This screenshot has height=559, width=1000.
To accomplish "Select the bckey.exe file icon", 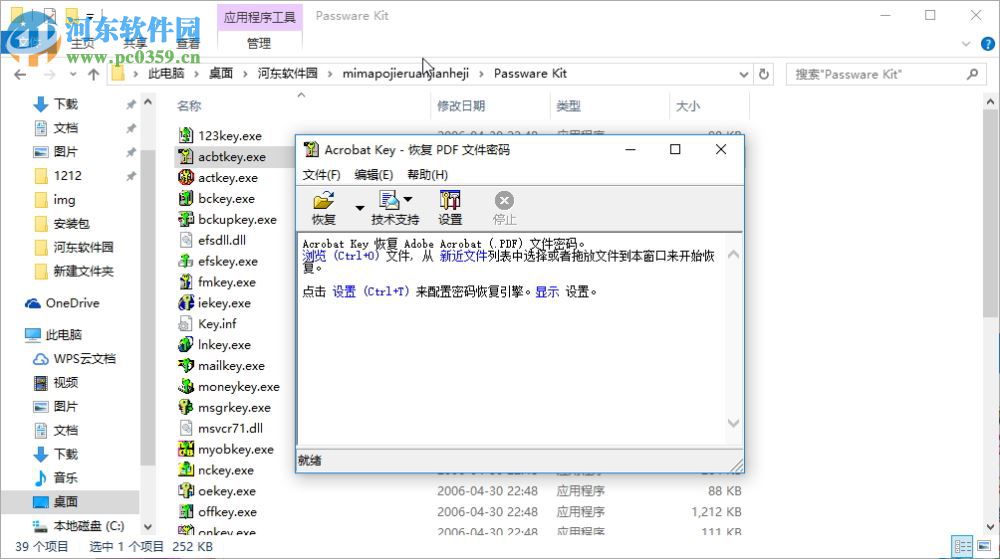I will [186, 198].
